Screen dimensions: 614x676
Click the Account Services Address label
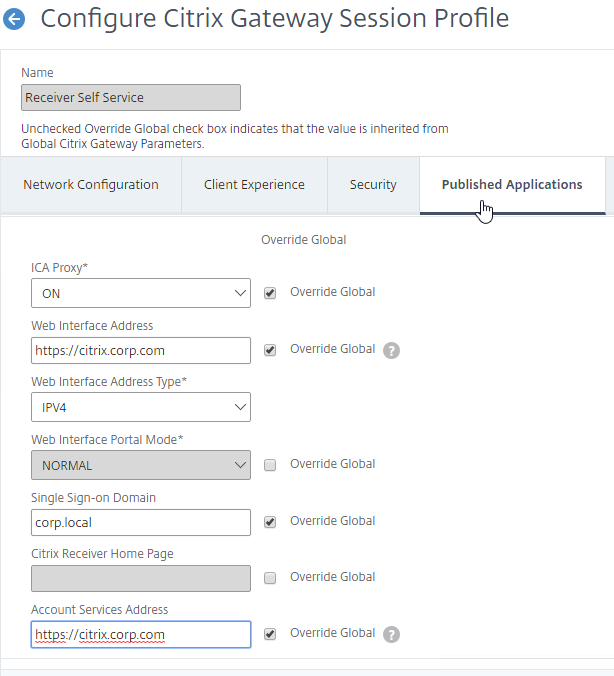[100, 610]
